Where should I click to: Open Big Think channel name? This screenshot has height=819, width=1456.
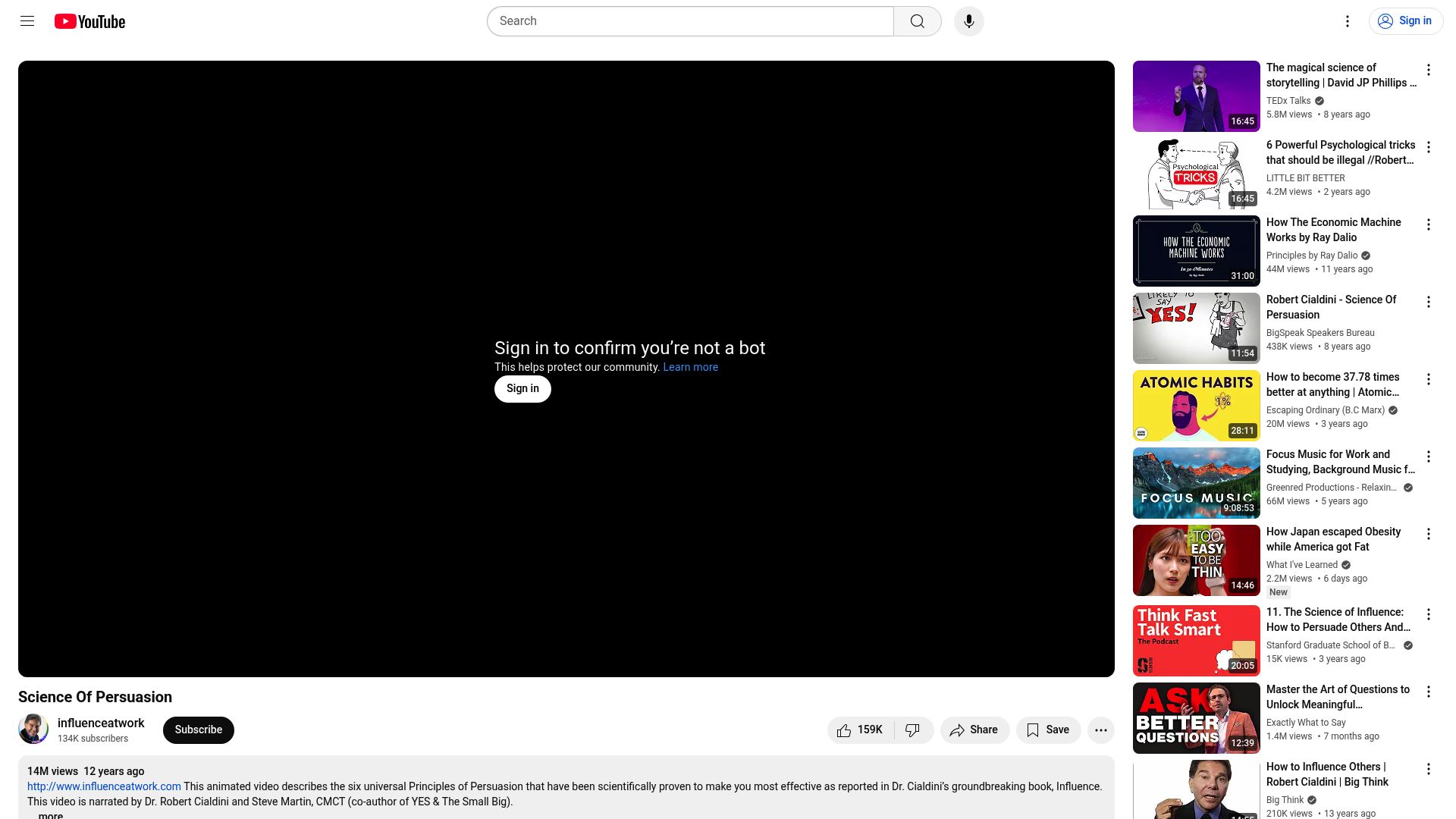[1285, 800]
